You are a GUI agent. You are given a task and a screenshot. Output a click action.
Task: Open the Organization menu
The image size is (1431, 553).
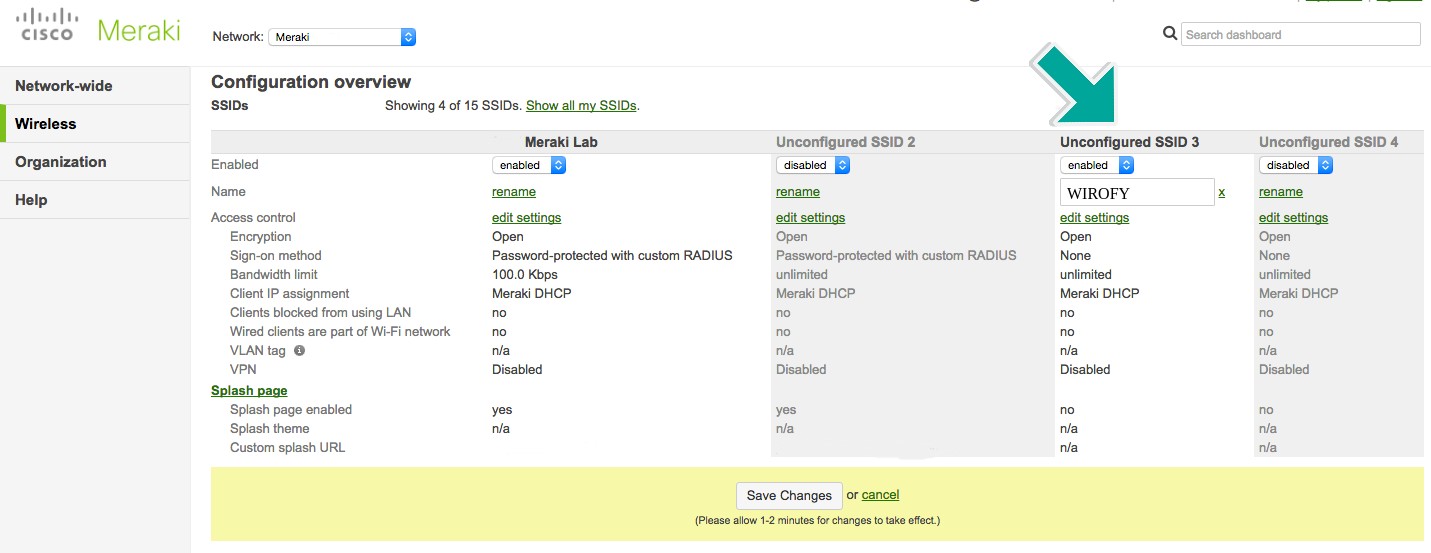[x=61, y=162]
